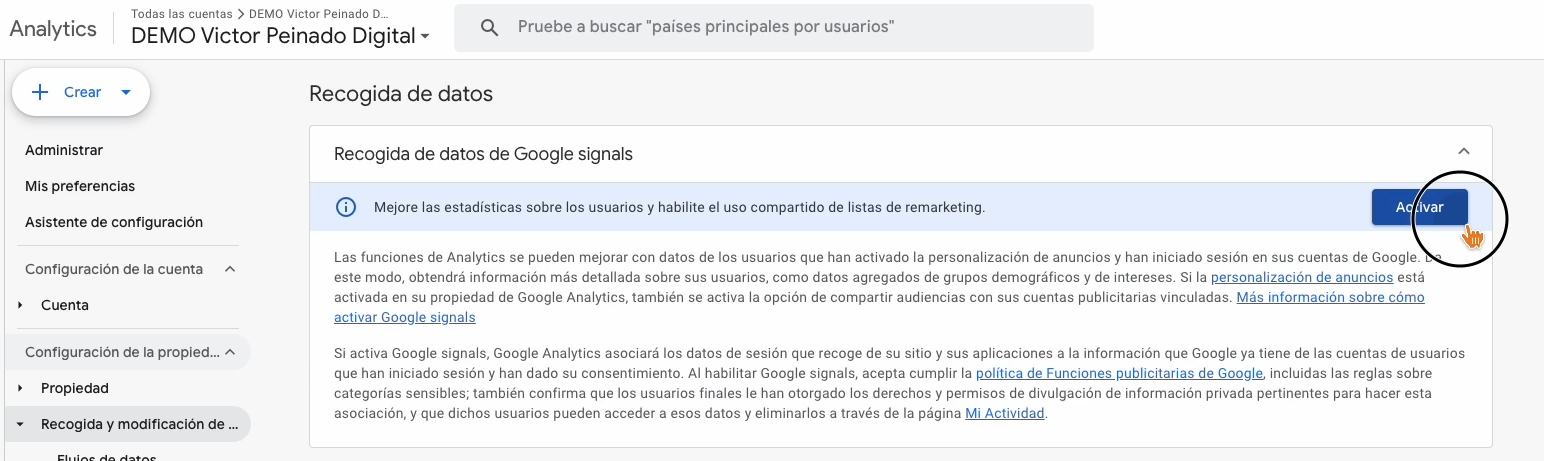Expand the Cuenta tree item

pos(21,305)
